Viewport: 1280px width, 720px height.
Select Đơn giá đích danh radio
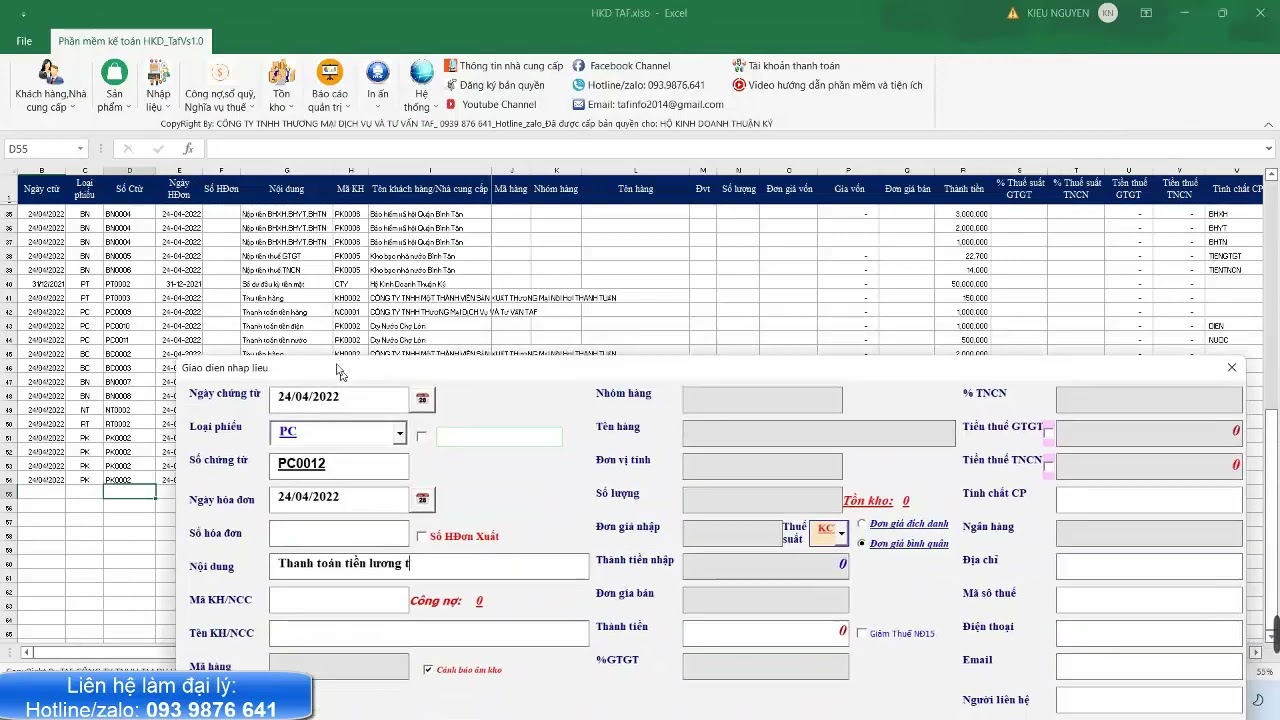pos(862,524)
